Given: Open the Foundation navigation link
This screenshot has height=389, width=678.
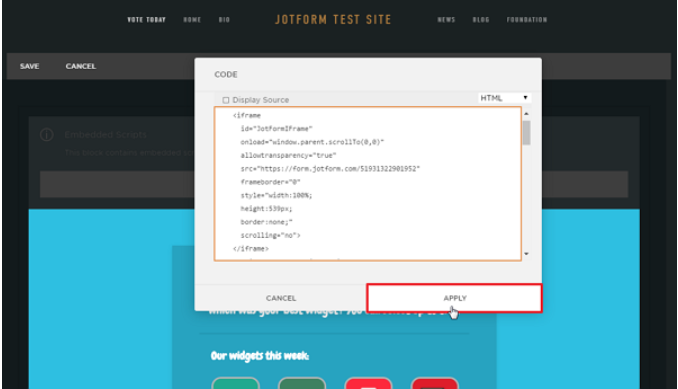Looking at the screenshot, I should [527, 20].
